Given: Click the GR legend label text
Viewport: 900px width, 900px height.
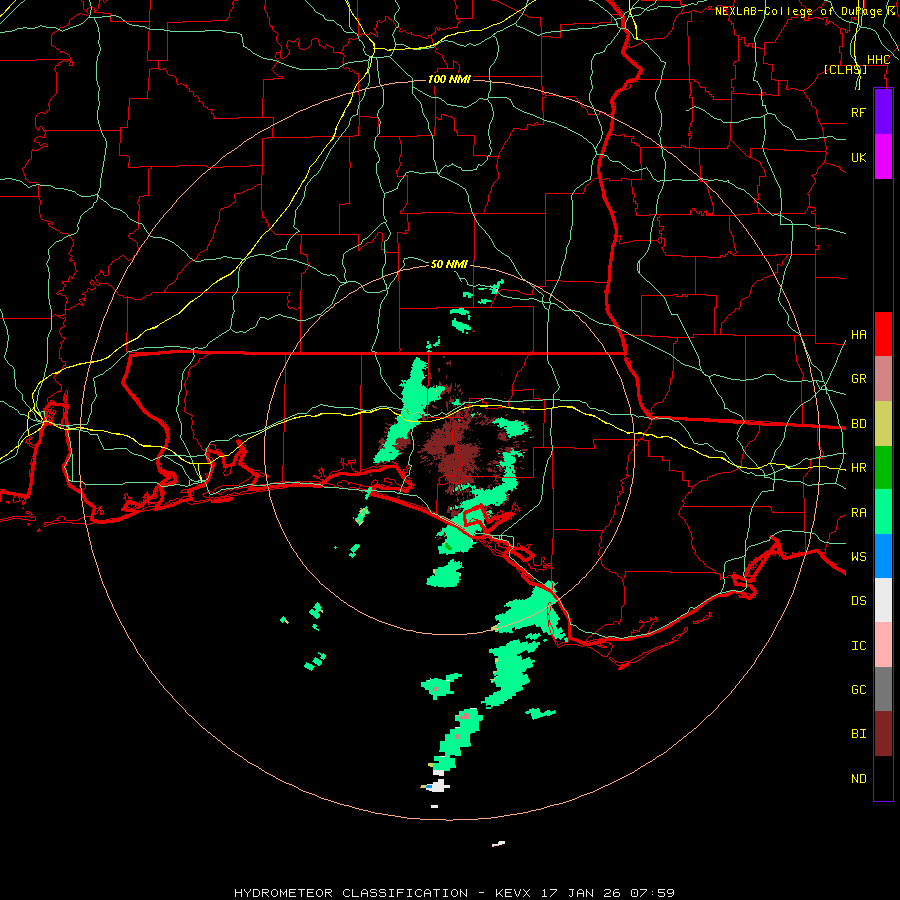Looking at the screenshot, I should click(858, 379).
